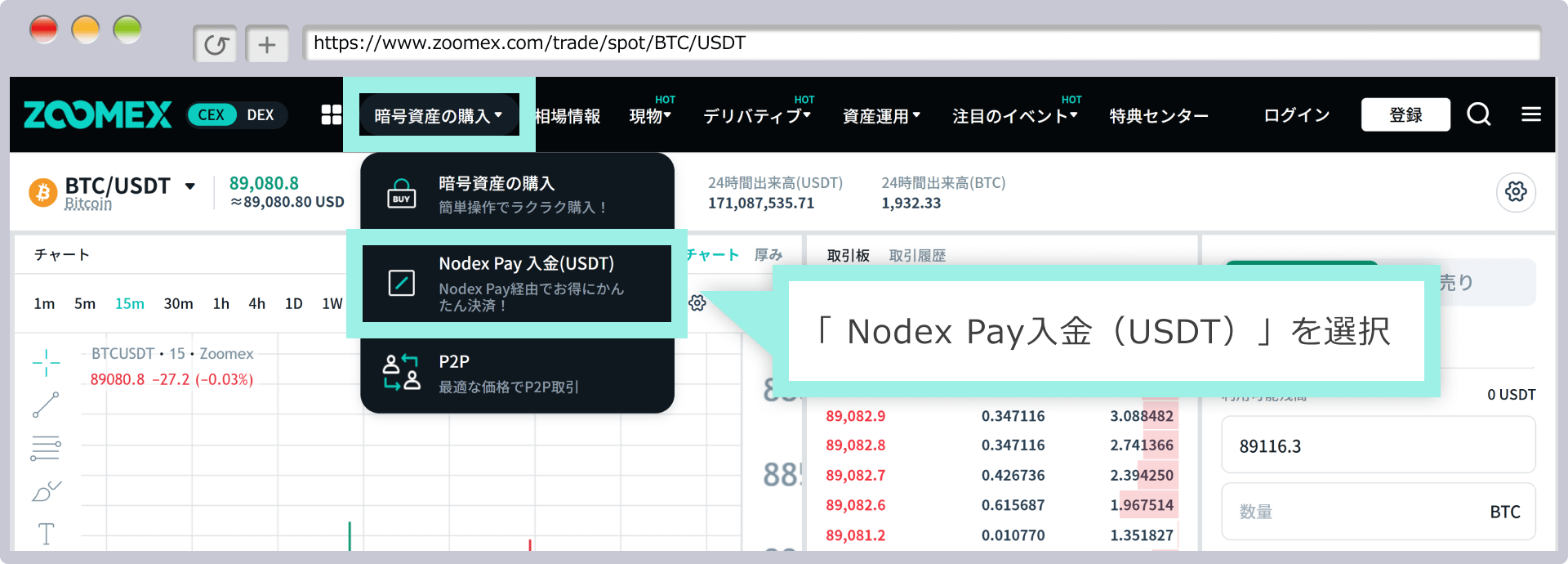This screenshot has width=1568, height=564.
Task: Open a new browser tab
Action: click(x=267, y=44)
